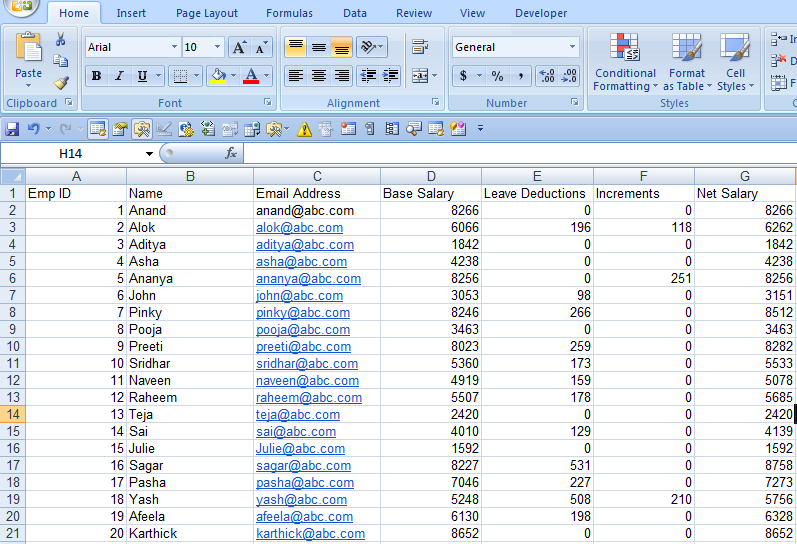The height and width of the screenshot is (544, 797).
Task: Click the Conditional Formatting icon
Action: [x=625, y=49]
